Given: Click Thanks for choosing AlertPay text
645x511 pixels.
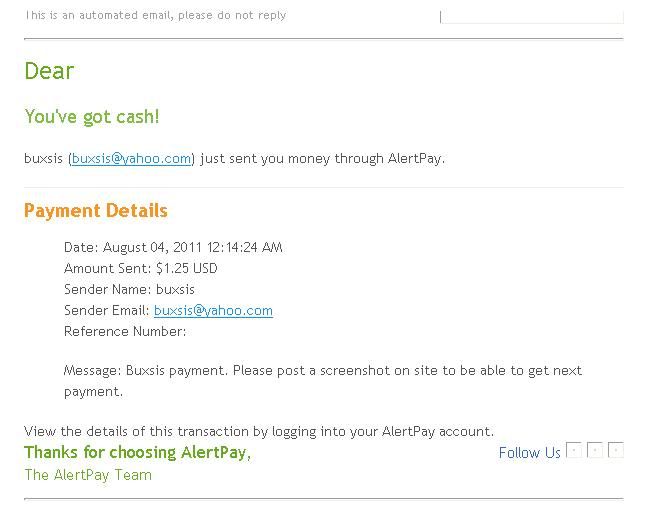Looking at the screenshot, I should point(137,452).
